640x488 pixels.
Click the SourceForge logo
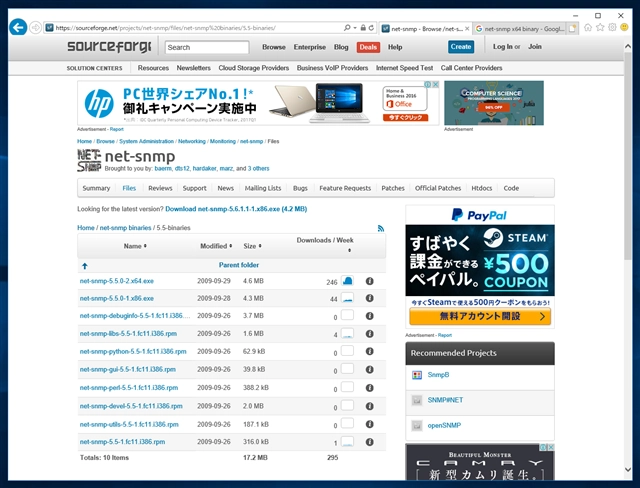tap(109, 47)
